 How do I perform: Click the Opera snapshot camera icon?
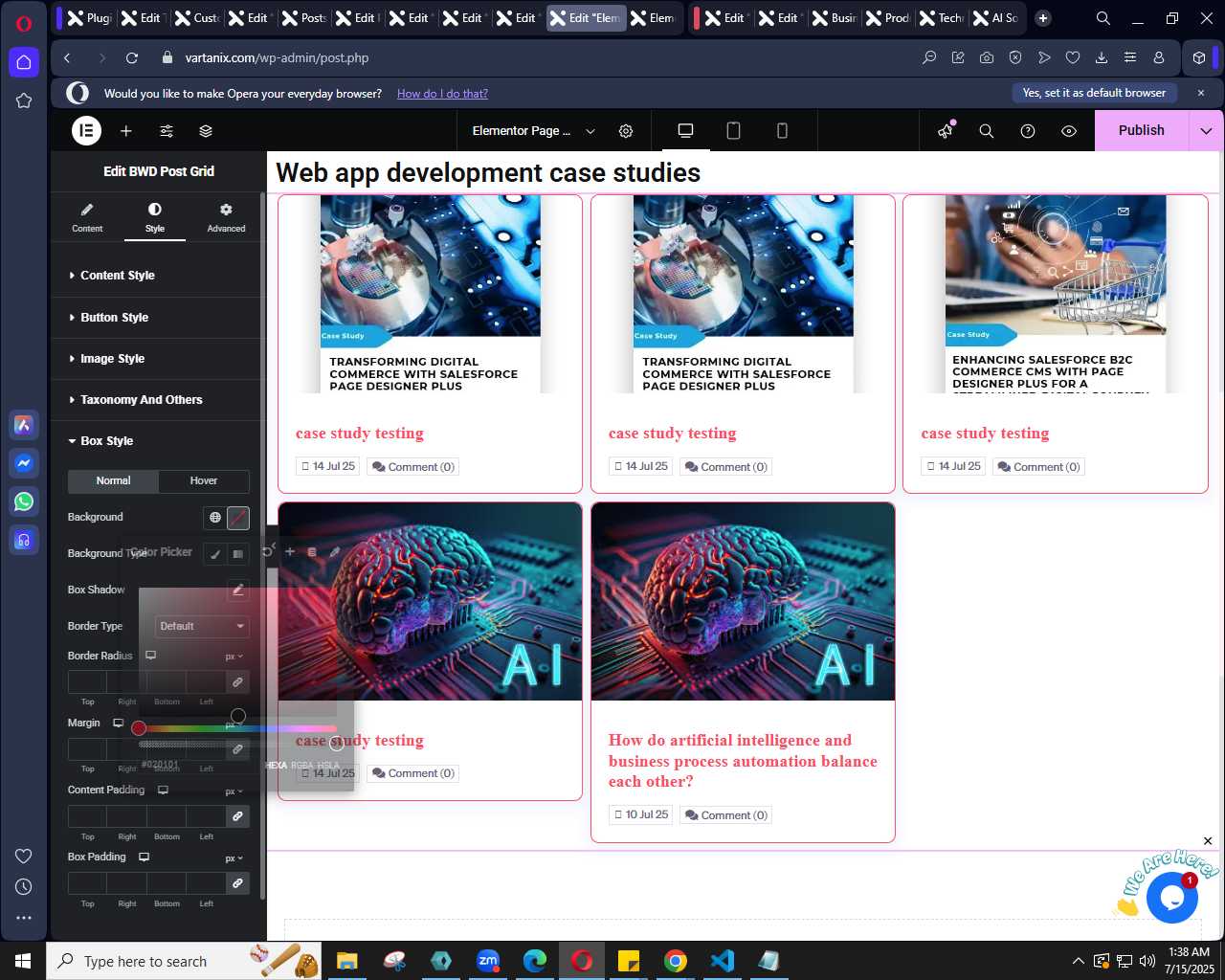coord(987,57)
